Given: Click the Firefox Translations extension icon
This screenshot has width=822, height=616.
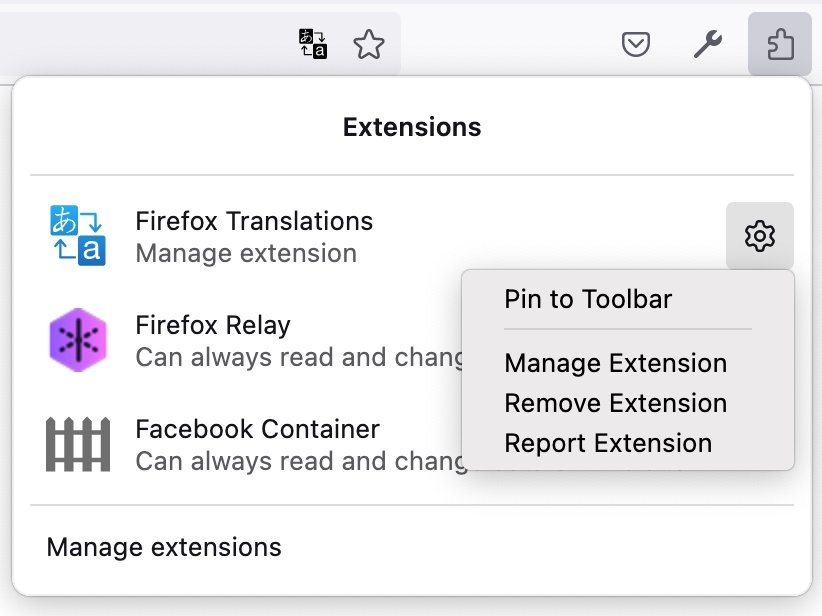Looking at the screenshot, I should click(x=78, y=236).
